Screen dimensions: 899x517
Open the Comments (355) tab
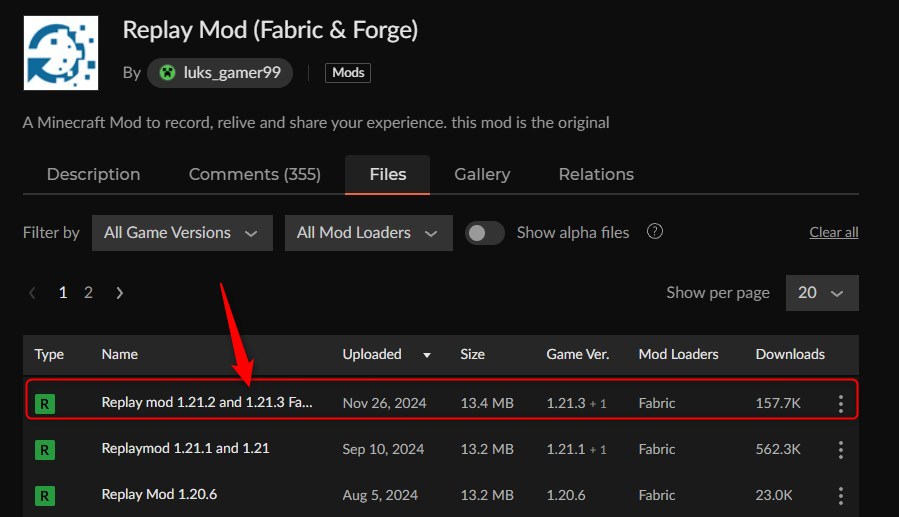254,174
